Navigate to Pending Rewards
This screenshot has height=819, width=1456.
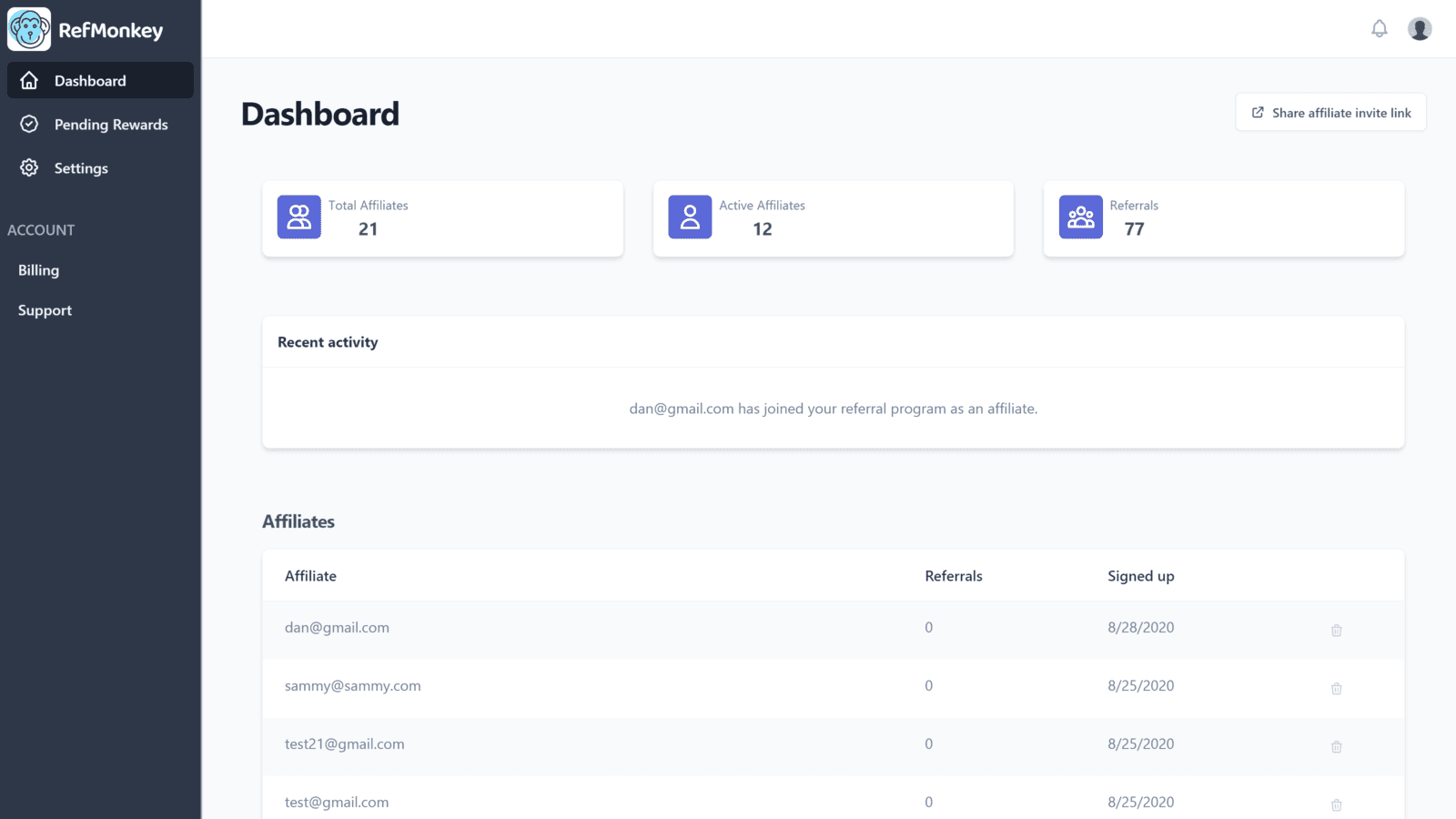110,124
